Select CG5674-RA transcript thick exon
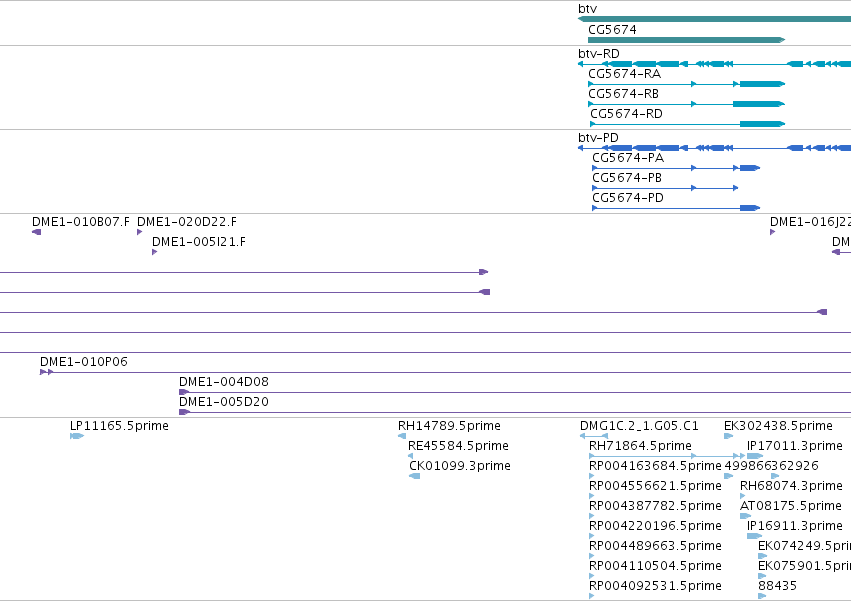The image size is (851, 601). (x=762, y=84)
